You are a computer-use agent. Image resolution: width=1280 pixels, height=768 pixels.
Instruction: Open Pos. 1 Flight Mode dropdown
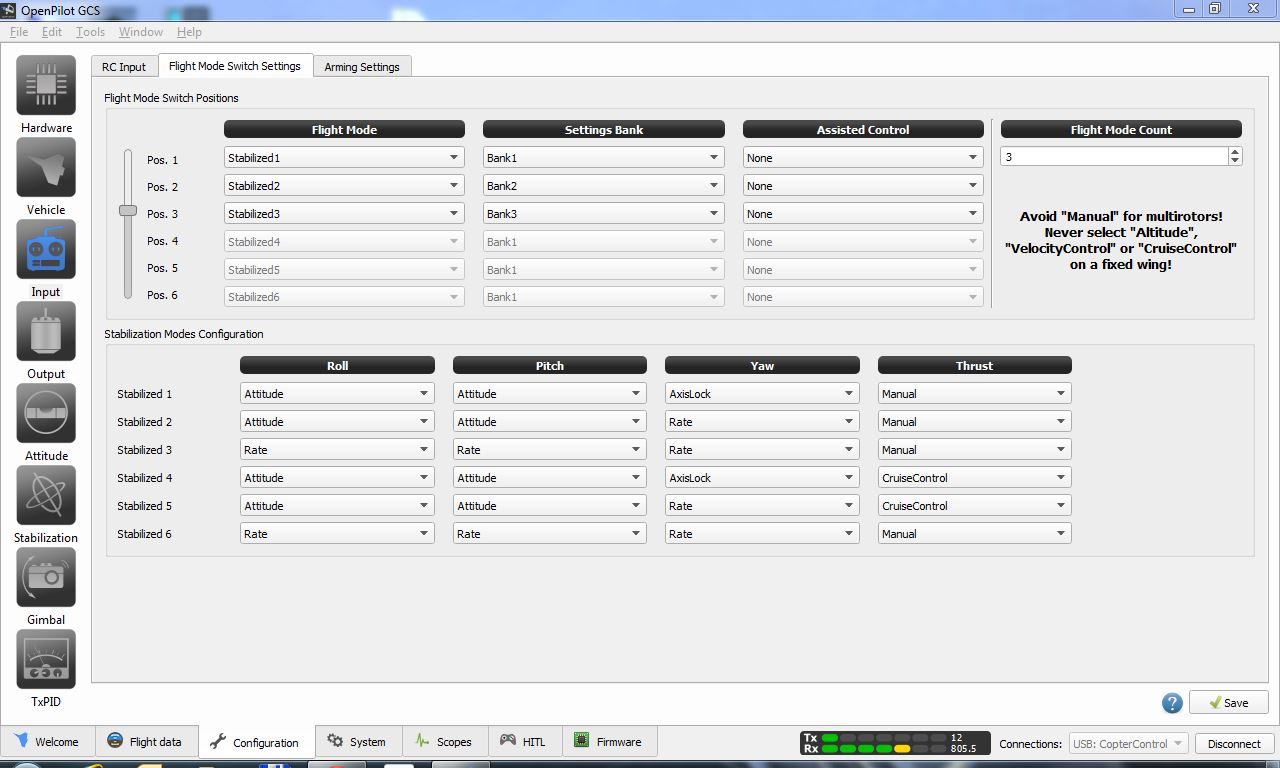(344, 158)
